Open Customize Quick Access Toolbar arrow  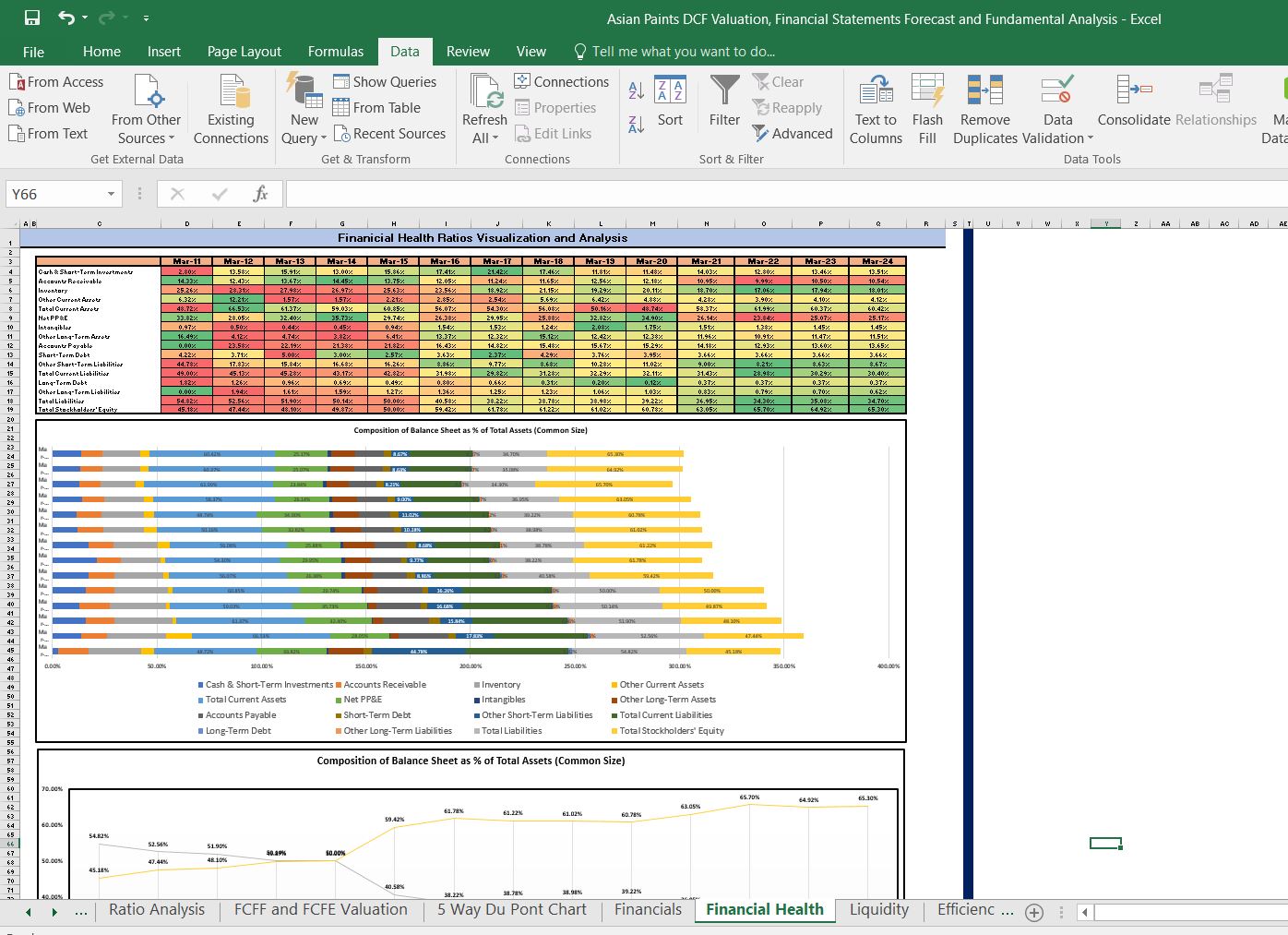(x=147, y=18)
